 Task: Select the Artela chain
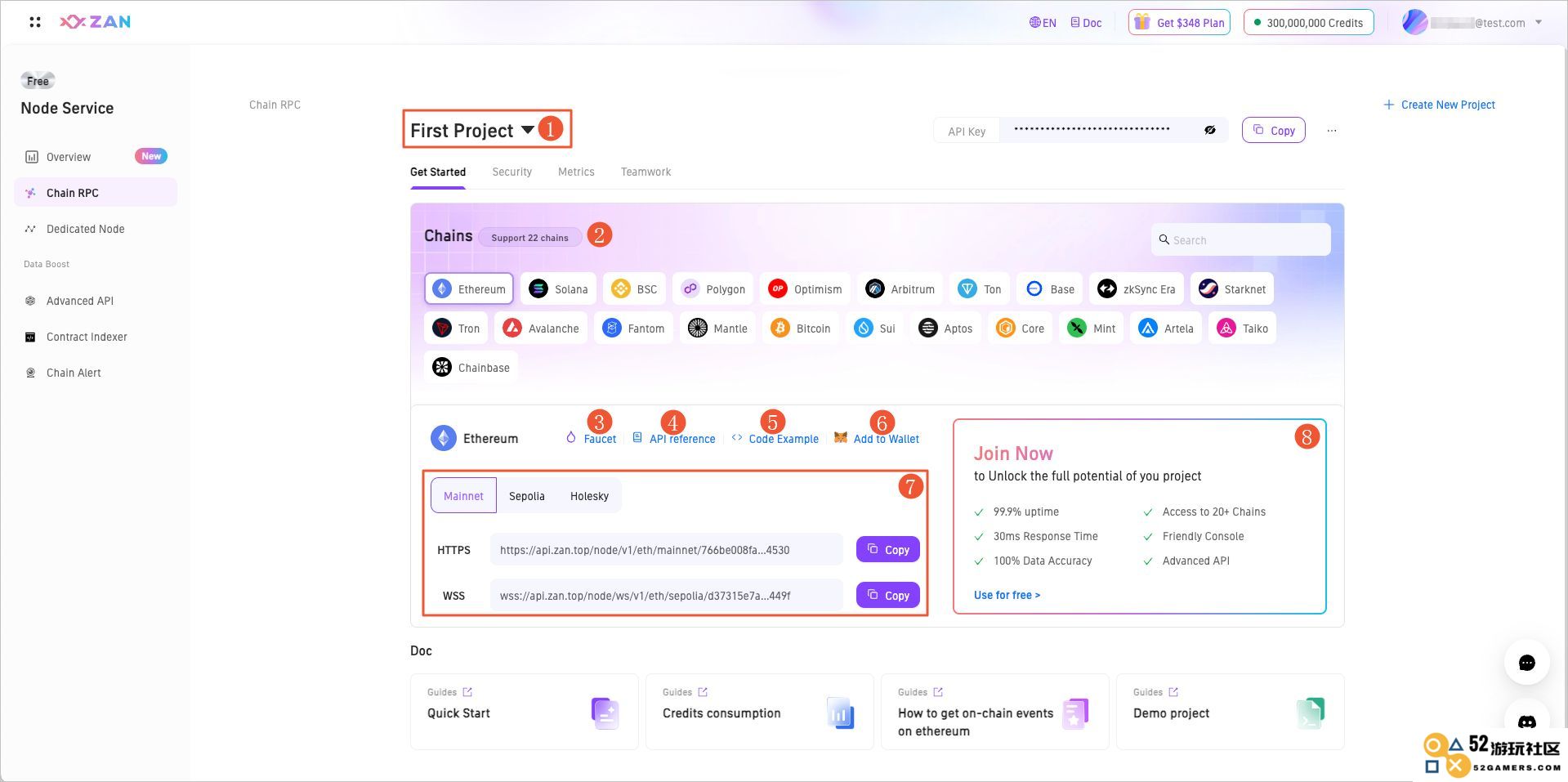tap(1167, 328)
